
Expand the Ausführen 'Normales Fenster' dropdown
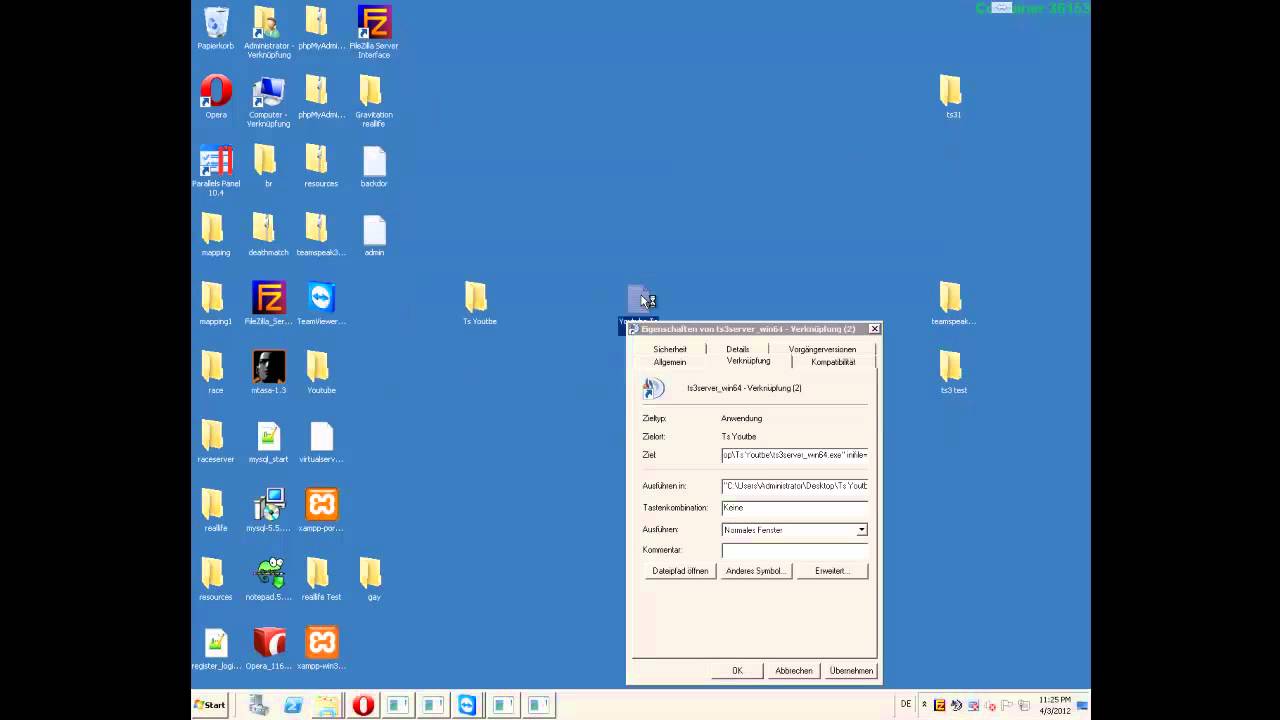tap(861, 530)
